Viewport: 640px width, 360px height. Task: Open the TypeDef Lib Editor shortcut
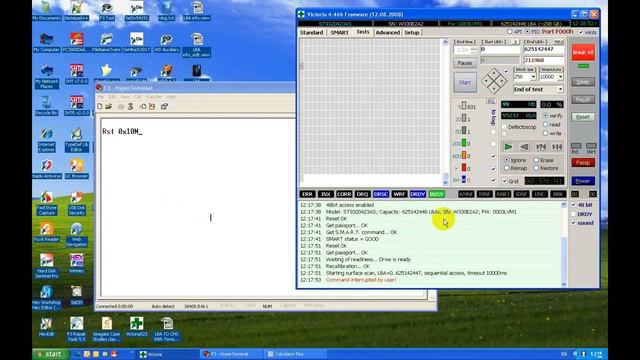pyautogui.click(x=76, y=140)
